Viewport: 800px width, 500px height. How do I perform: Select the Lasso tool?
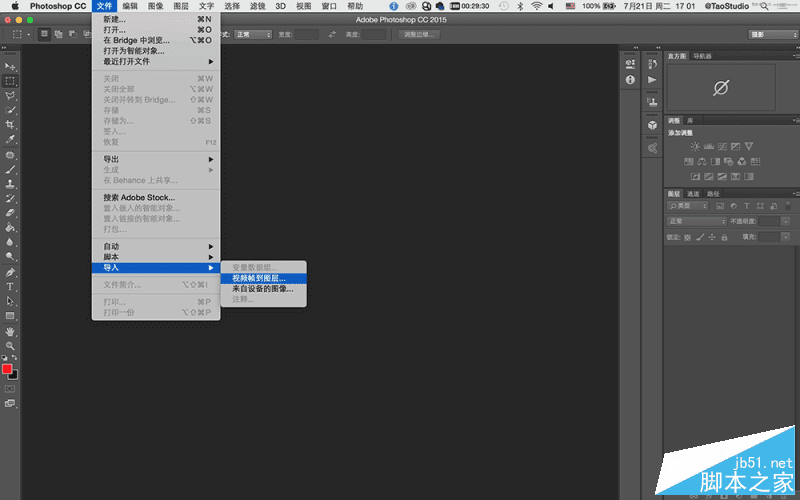pyautogui.click(x=10, y=95)
